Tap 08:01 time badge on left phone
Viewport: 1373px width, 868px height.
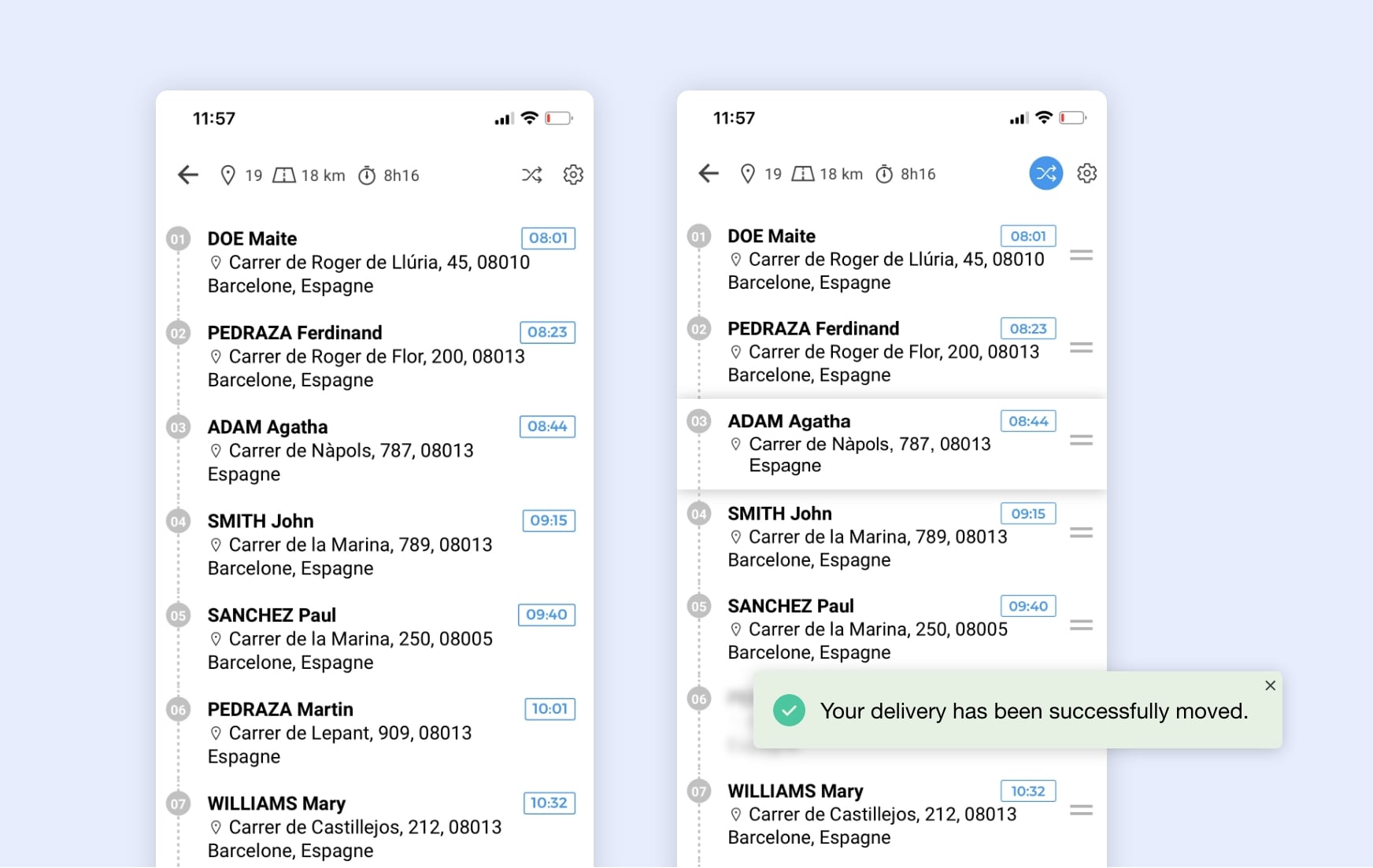click(x=548, y=238)
